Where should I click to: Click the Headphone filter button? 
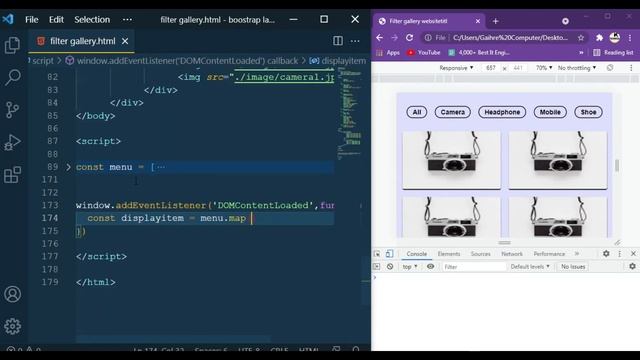click(x=502, y=112)
